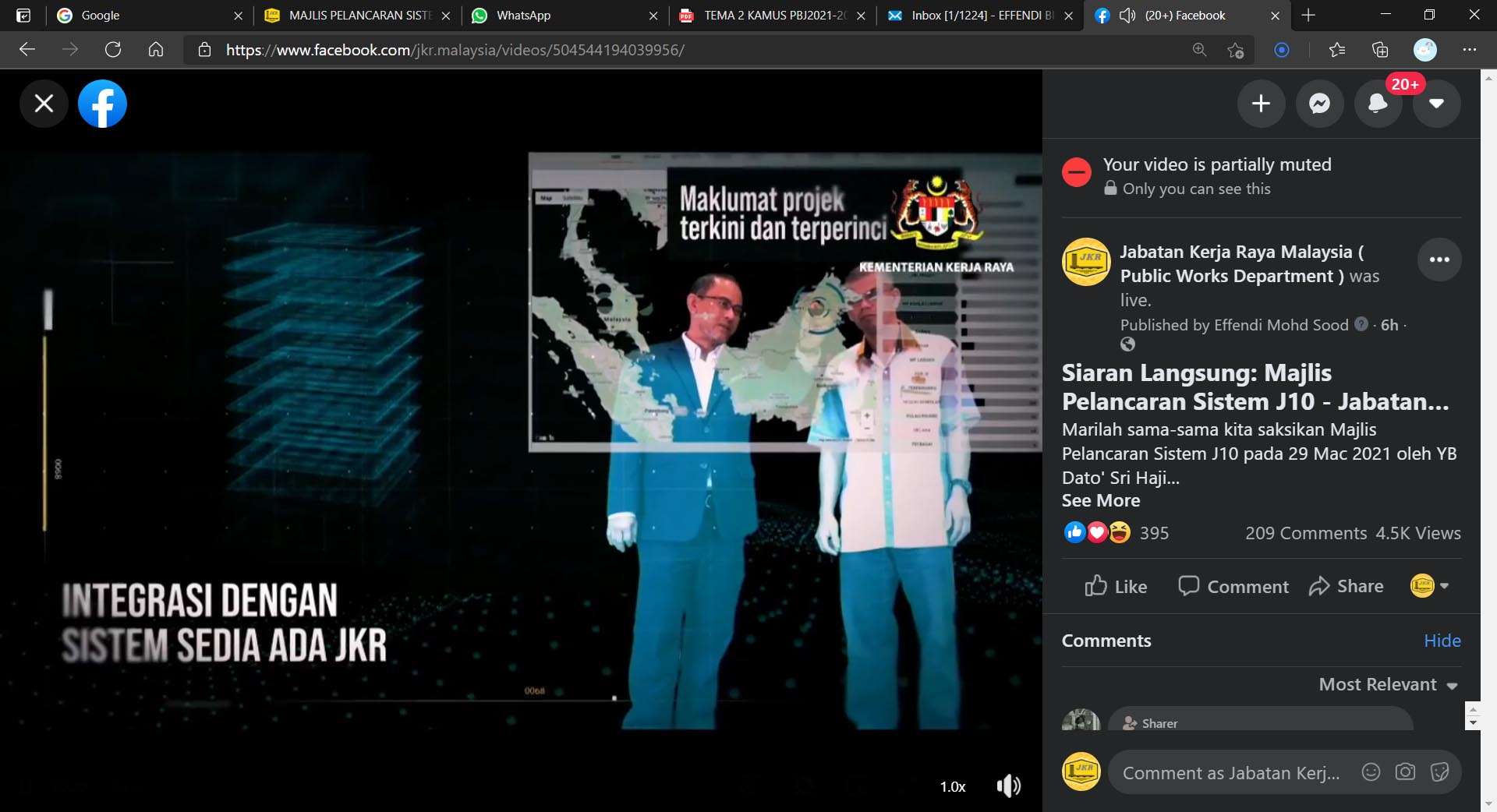Go back in browser
1497x812 pixels.
click(x=27, y=50)
